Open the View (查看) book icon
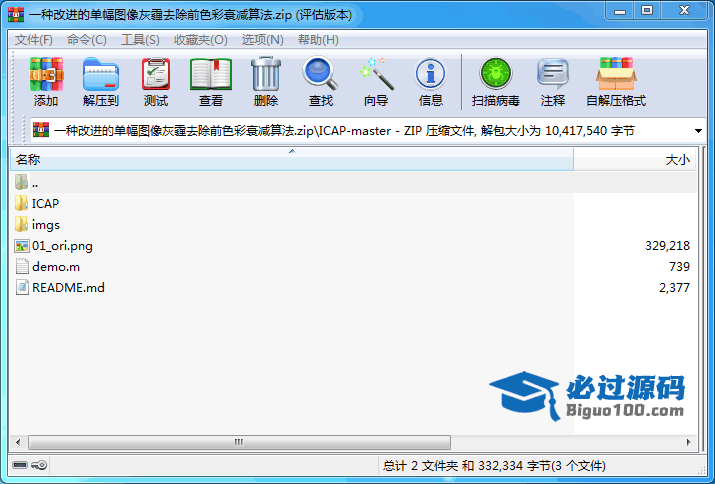Image resolution: width=715 pixels, height=484 pixels. click(x=211, y=74)
